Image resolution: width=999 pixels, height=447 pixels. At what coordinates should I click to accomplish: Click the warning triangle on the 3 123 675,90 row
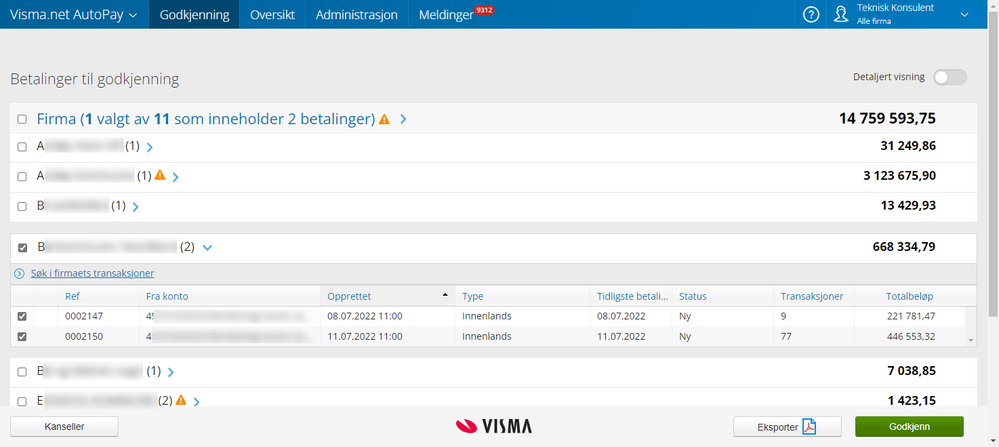click(160, 175)
